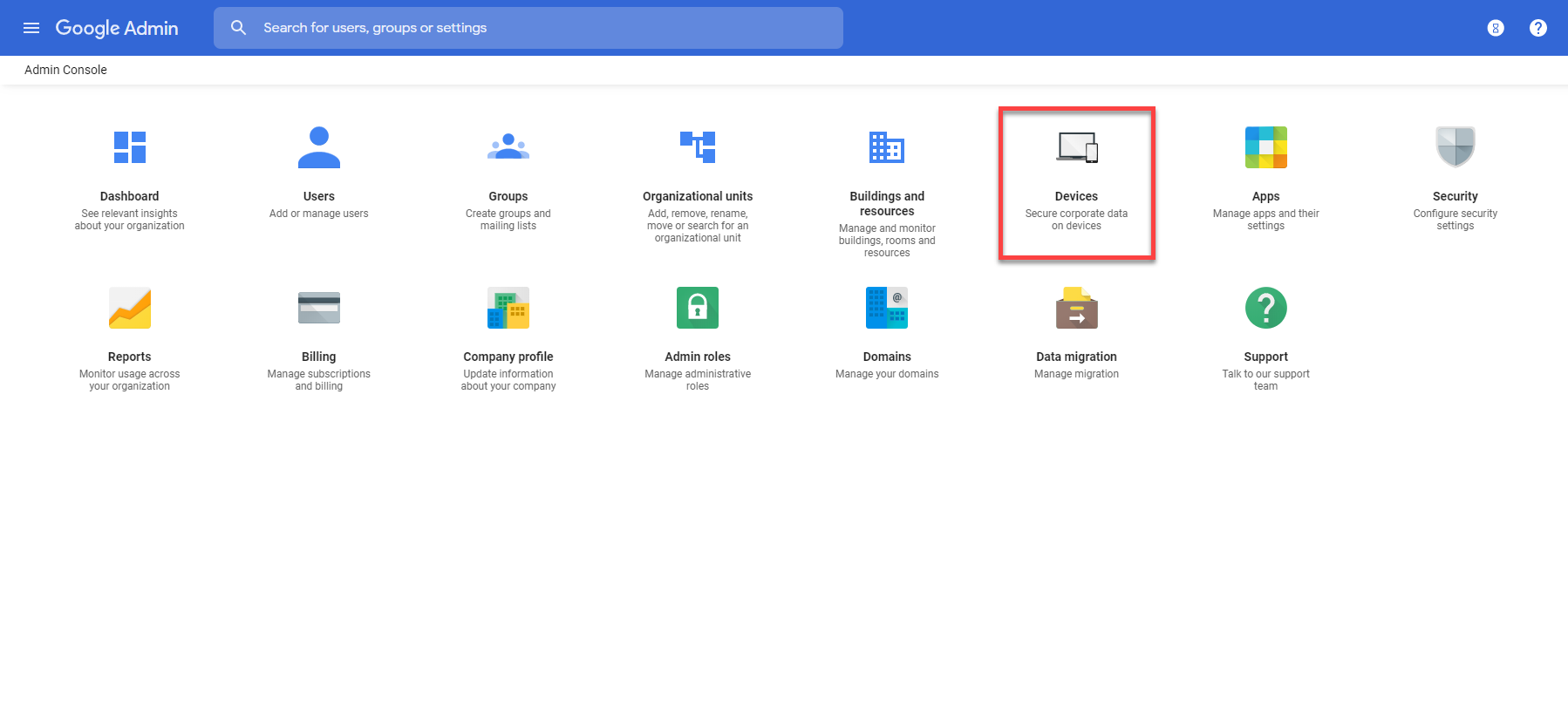Open the Apps colorful grid icon
Image resolution: width=1568 pixels, height=707 pixels.
1266,147
